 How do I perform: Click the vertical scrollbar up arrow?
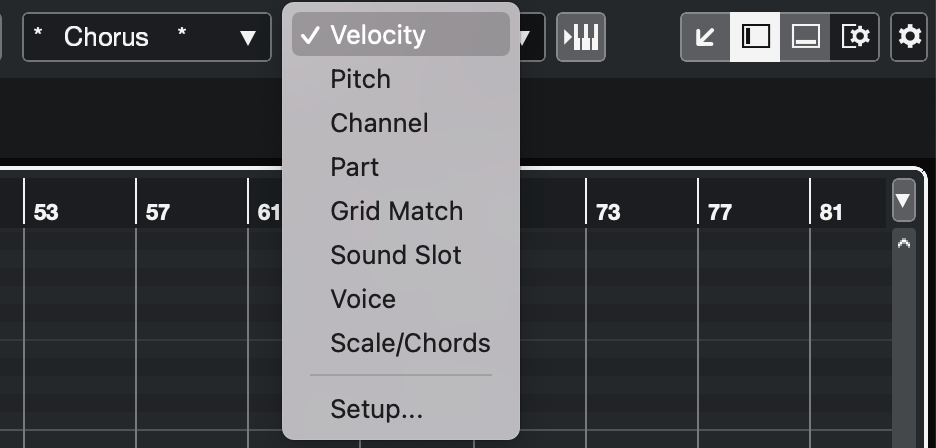[x=904, y=243]
